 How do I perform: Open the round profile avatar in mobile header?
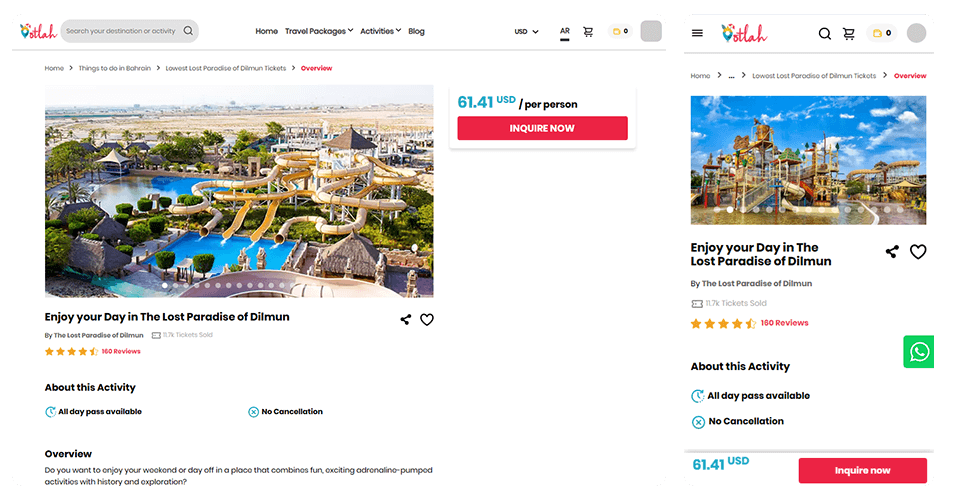pyautogui.click(x=916, y=33)
